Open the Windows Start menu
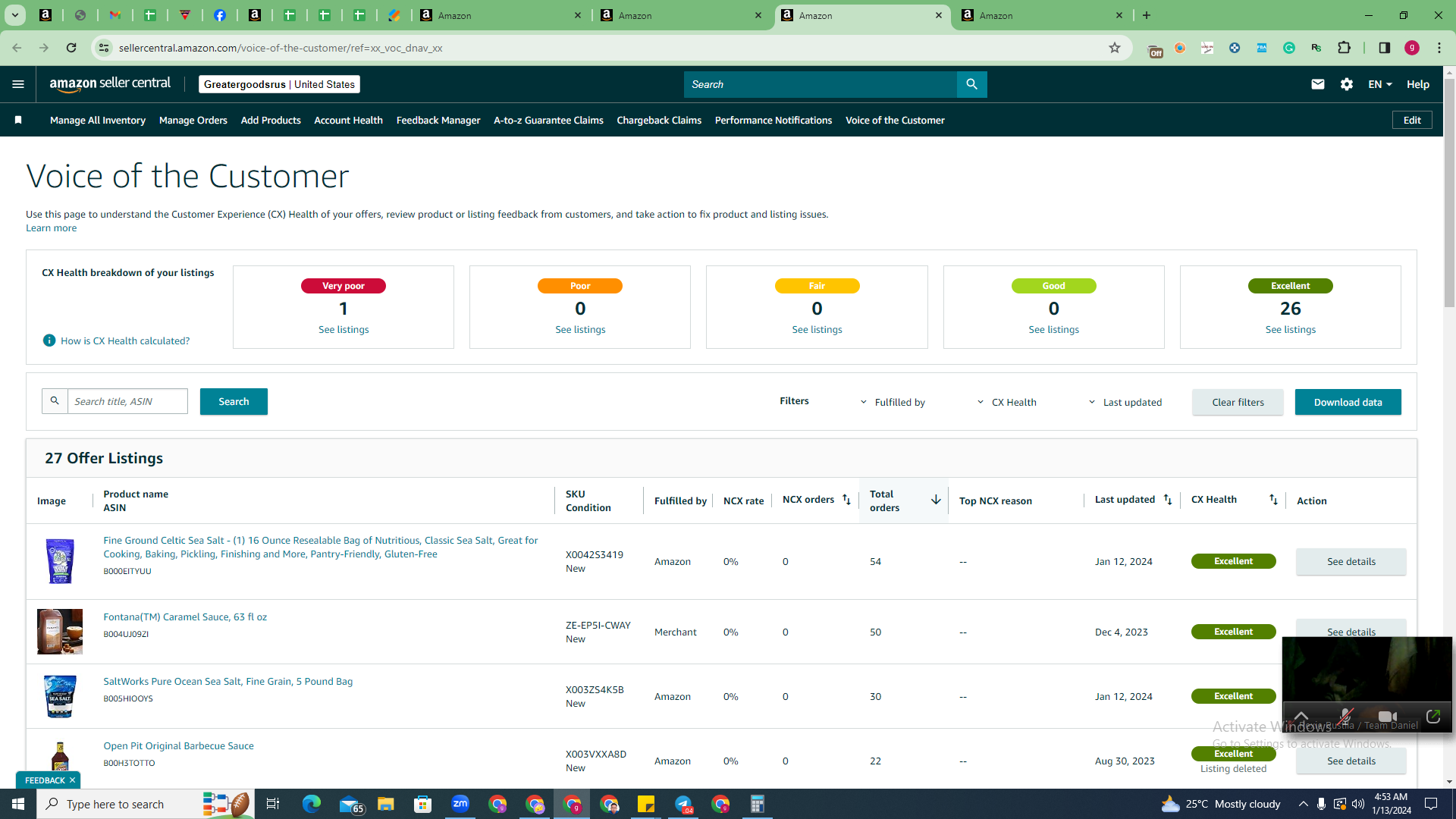The image size is (1456, 819). click(18, 804)
